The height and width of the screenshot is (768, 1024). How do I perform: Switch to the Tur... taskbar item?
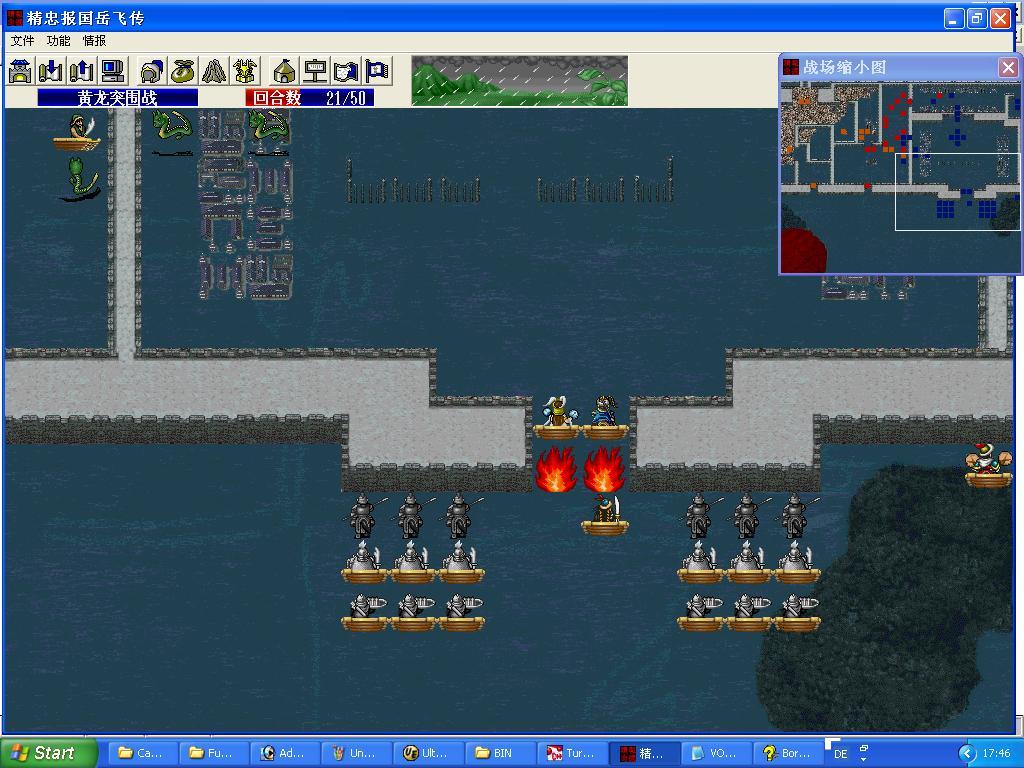(x=572, y=753)
